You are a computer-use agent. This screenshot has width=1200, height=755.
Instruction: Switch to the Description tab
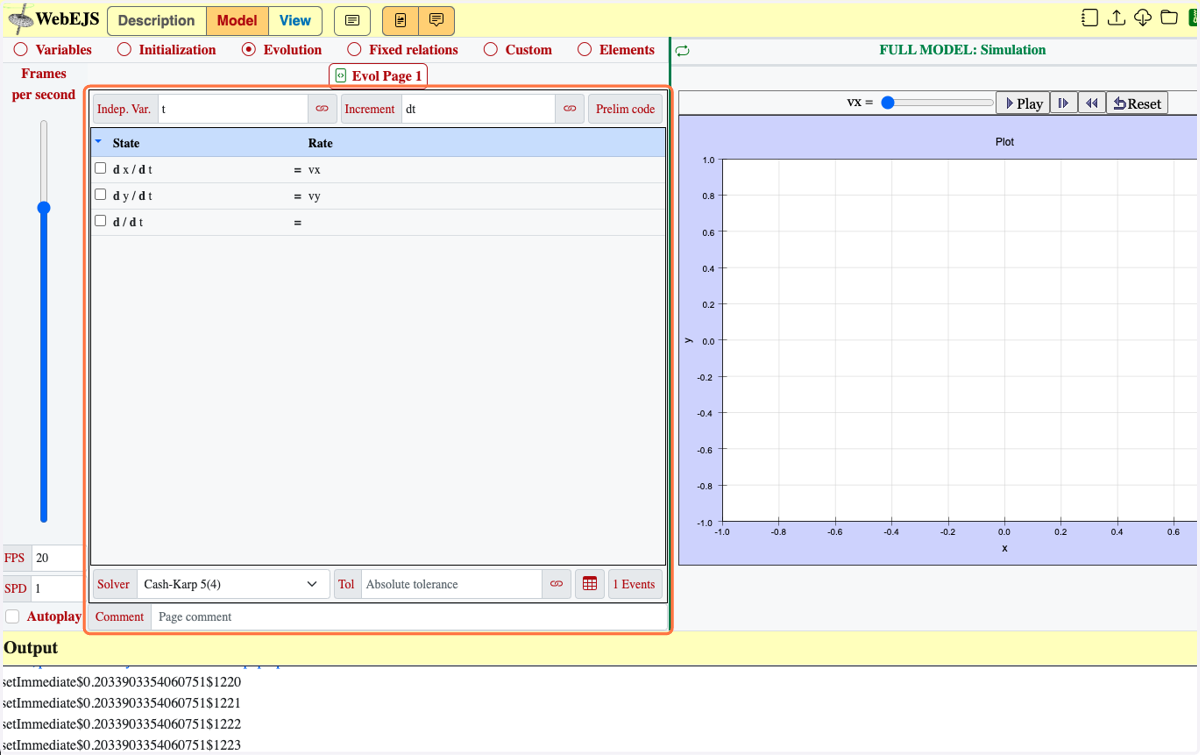coord(156,20)
